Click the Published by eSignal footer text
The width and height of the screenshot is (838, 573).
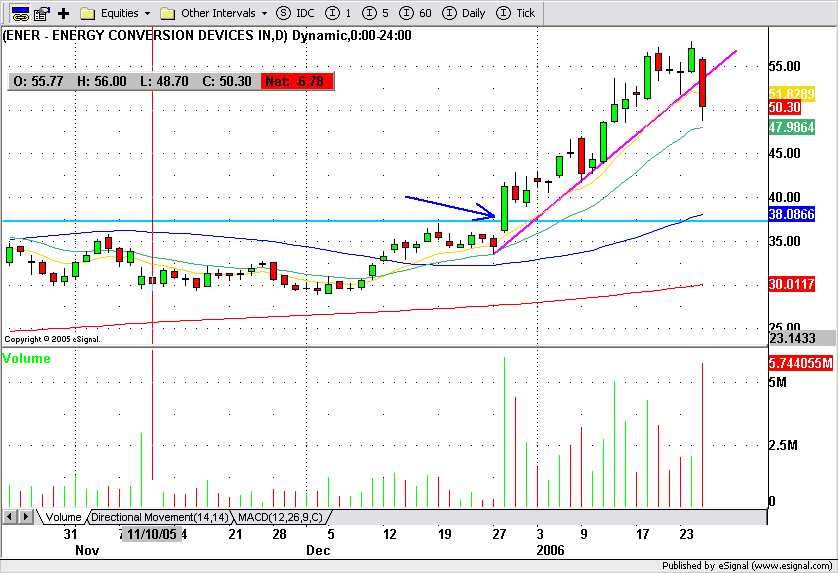[747, 566]
